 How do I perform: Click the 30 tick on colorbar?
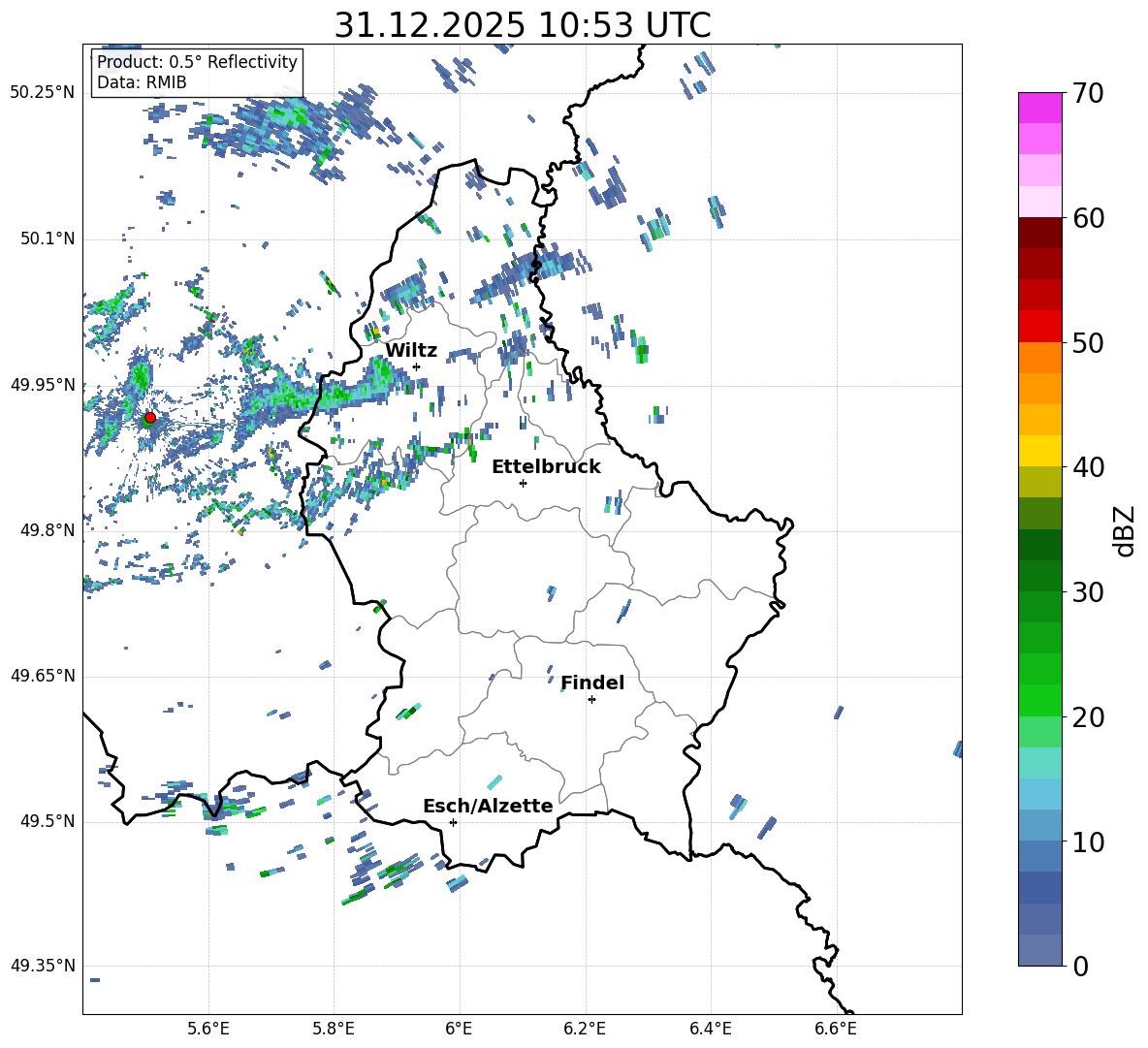click(1088, 592)
